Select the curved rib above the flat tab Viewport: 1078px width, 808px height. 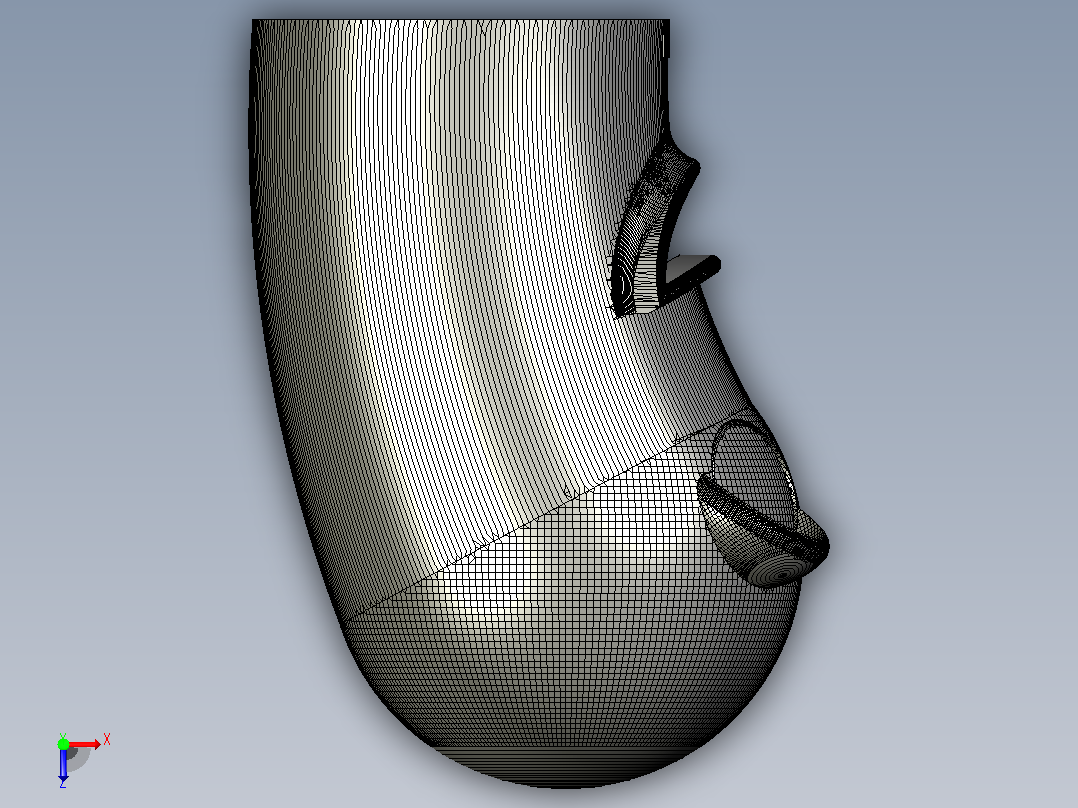(x=653, y=230)
